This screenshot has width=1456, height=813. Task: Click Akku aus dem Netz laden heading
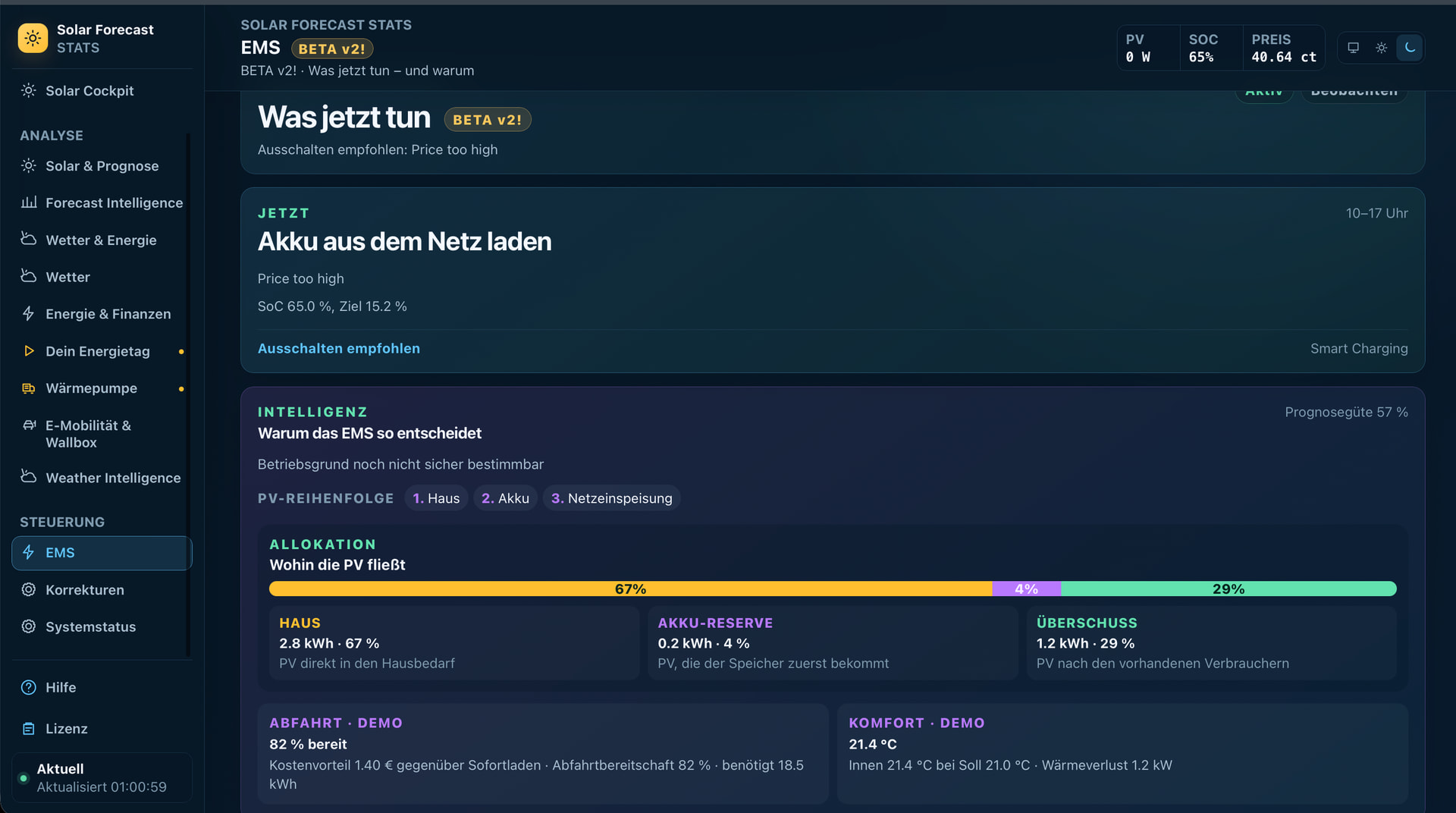(404, 241)
